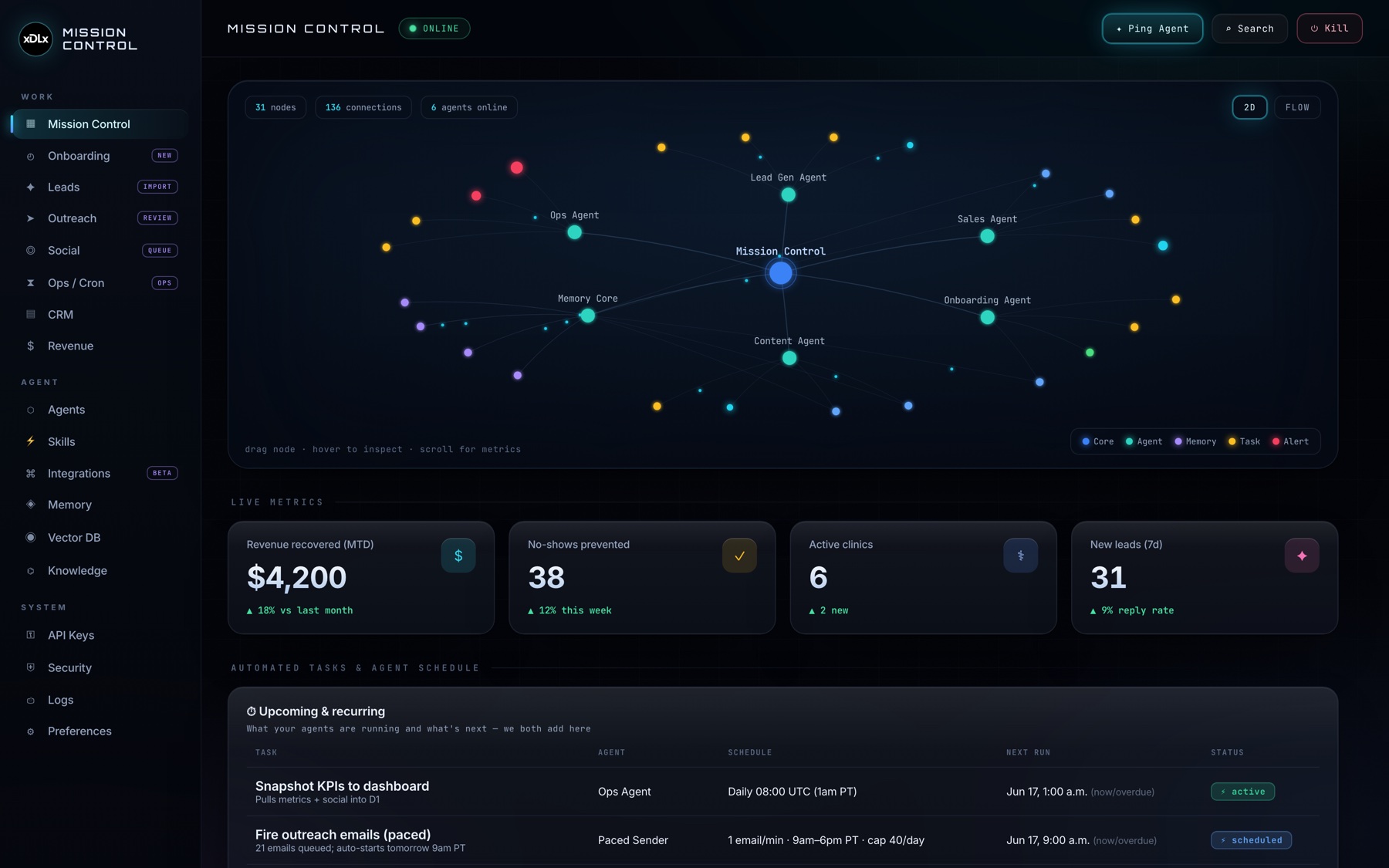The height and width of the screenshot is (868, 1389).
Task: Click the Revenue dollar icon in sidebar
Action: click(x=31, y=346)
